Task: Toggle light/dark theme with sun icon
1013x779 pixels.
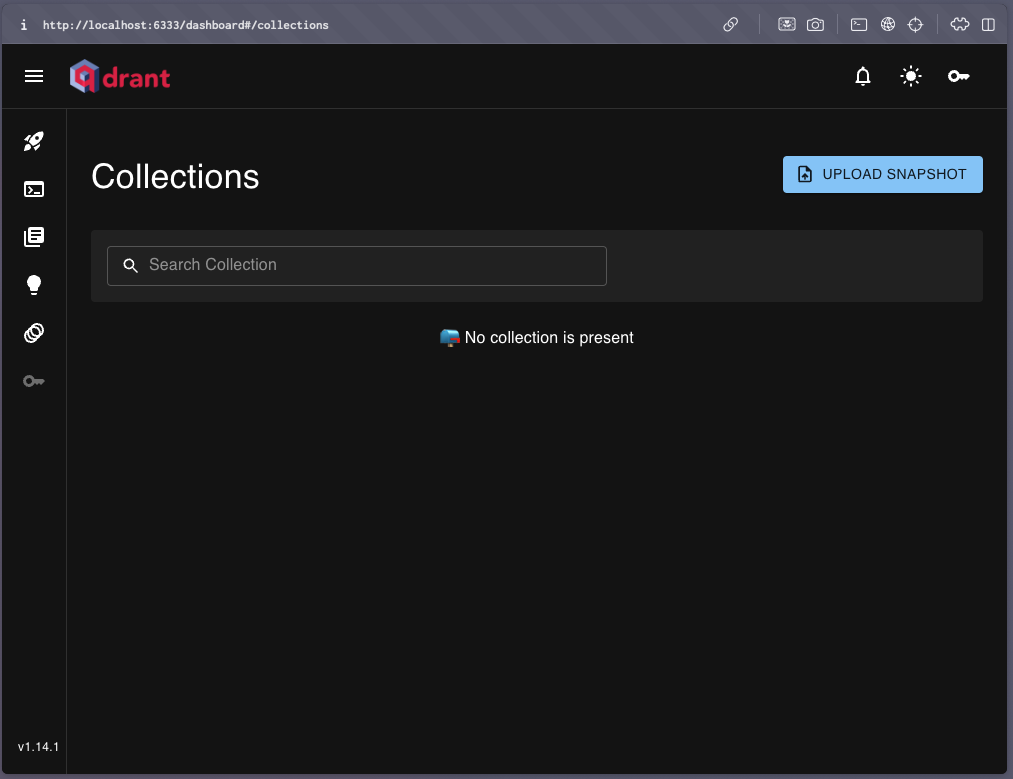Action: (x=910, y=76)
